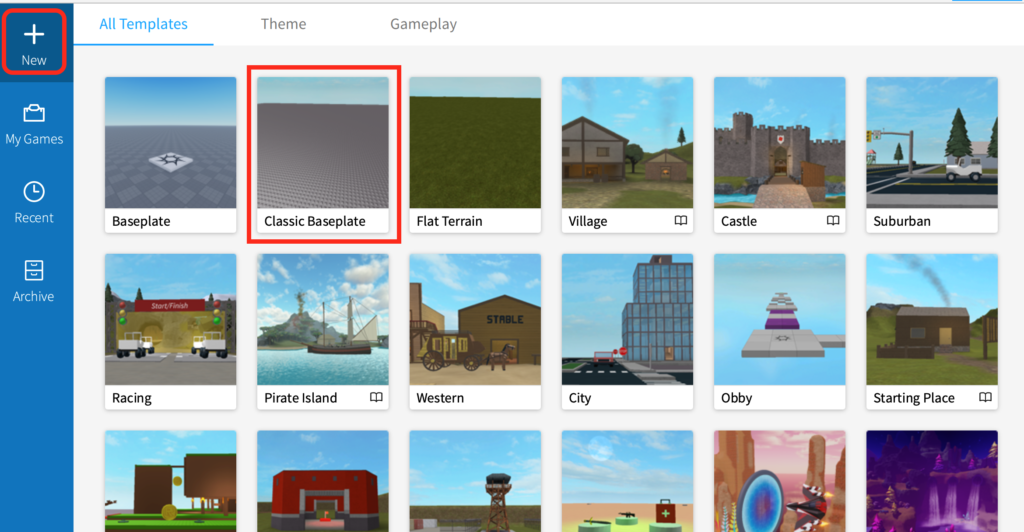Open tutorial book icon on Starting Place template
1024x532 pixels.
point(985,398)
